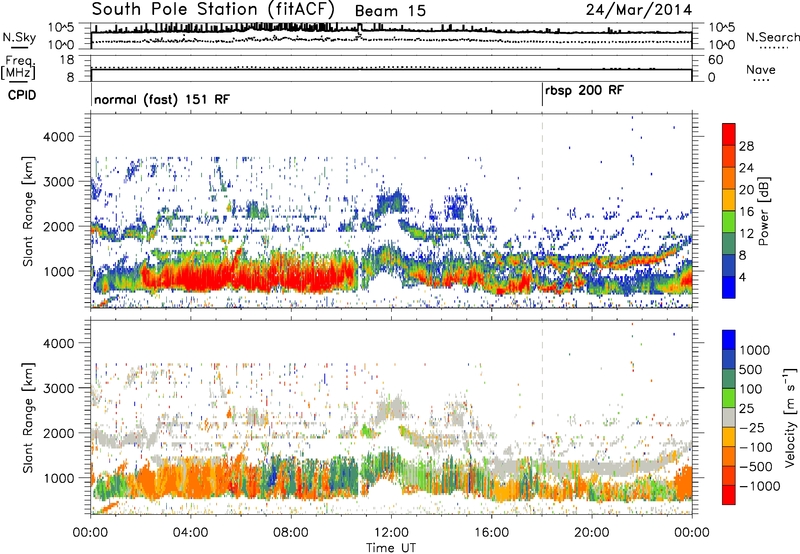Select the gray −25 to 25 Velocity colorbar segment

click(x=729, y=417)
